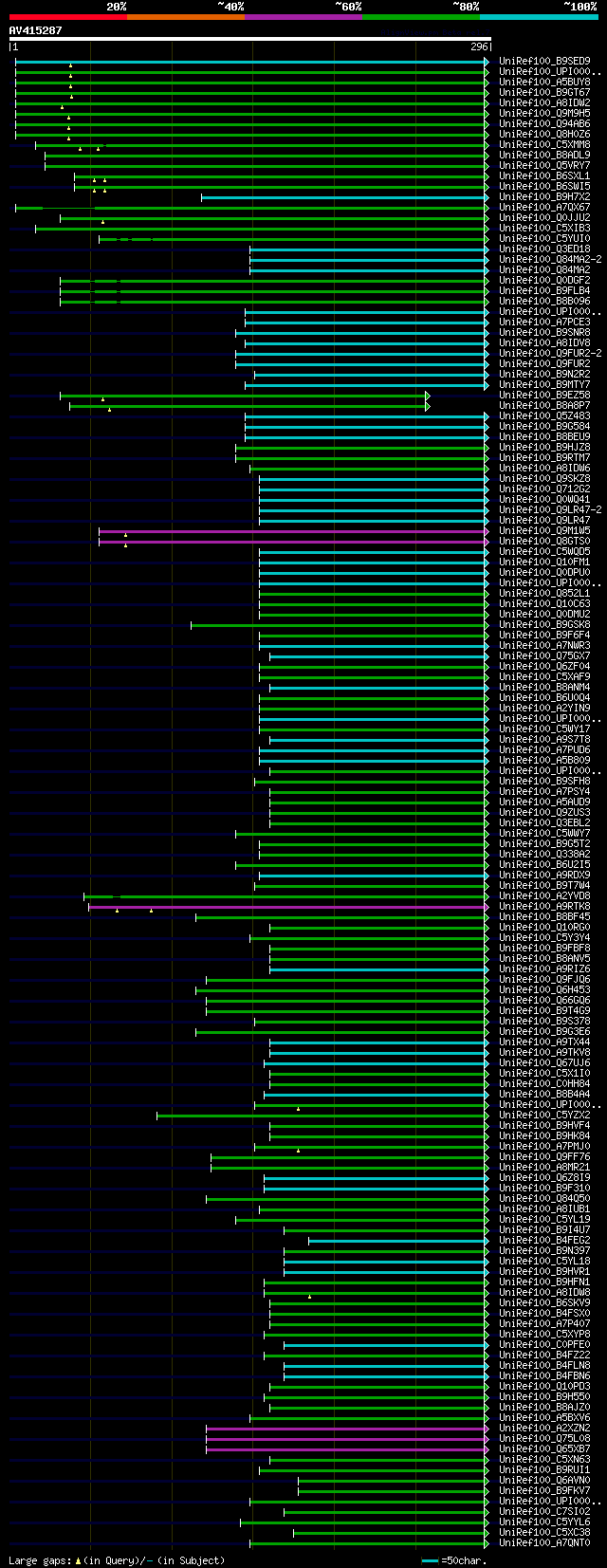Open hit UniRef100_Q6AVN0
Viewport: 607px width, 1568px height.
(544, 1481)
